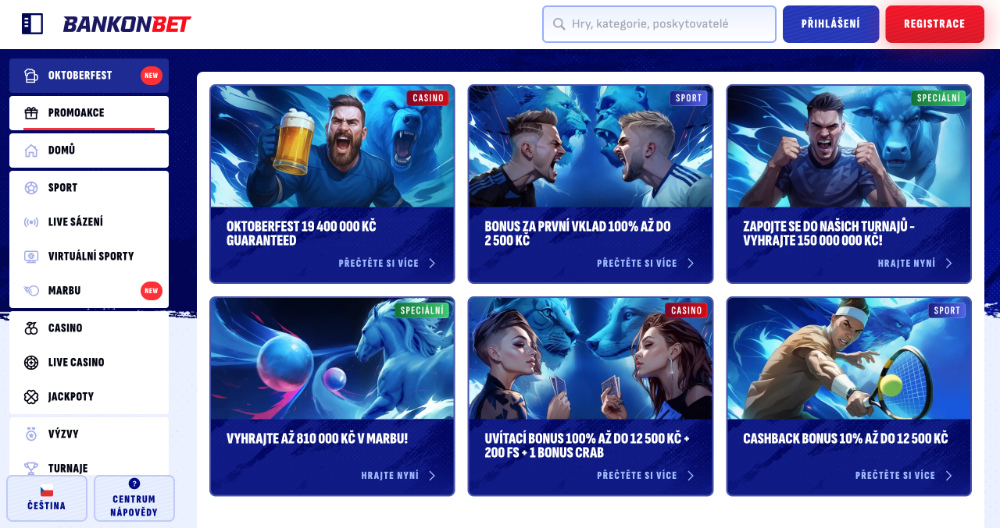Open the Čeština language selector

pyautogui.click(x=47, y=498)
